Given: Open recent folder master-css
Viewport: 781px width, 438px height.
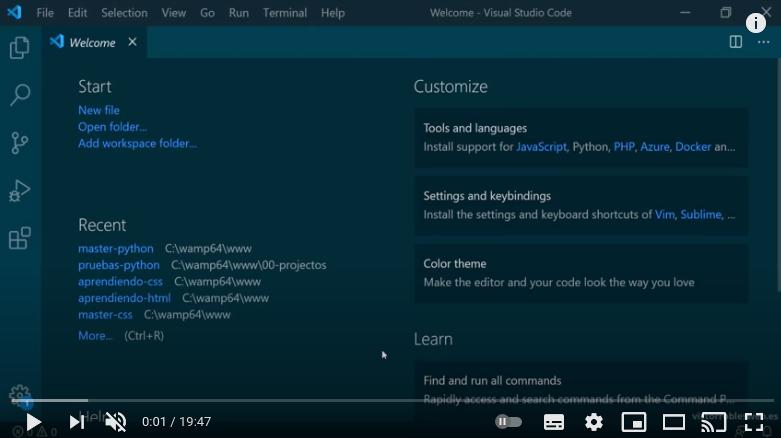Looking at the screenshot, I should (105, 314).
